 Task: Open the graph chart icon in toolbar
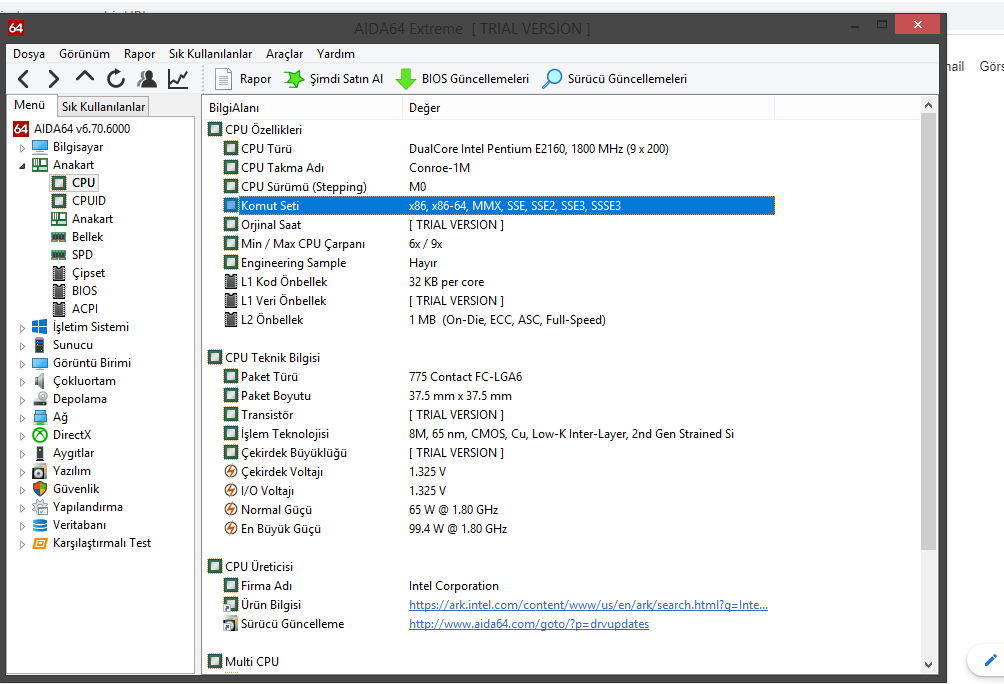[178, 79]
